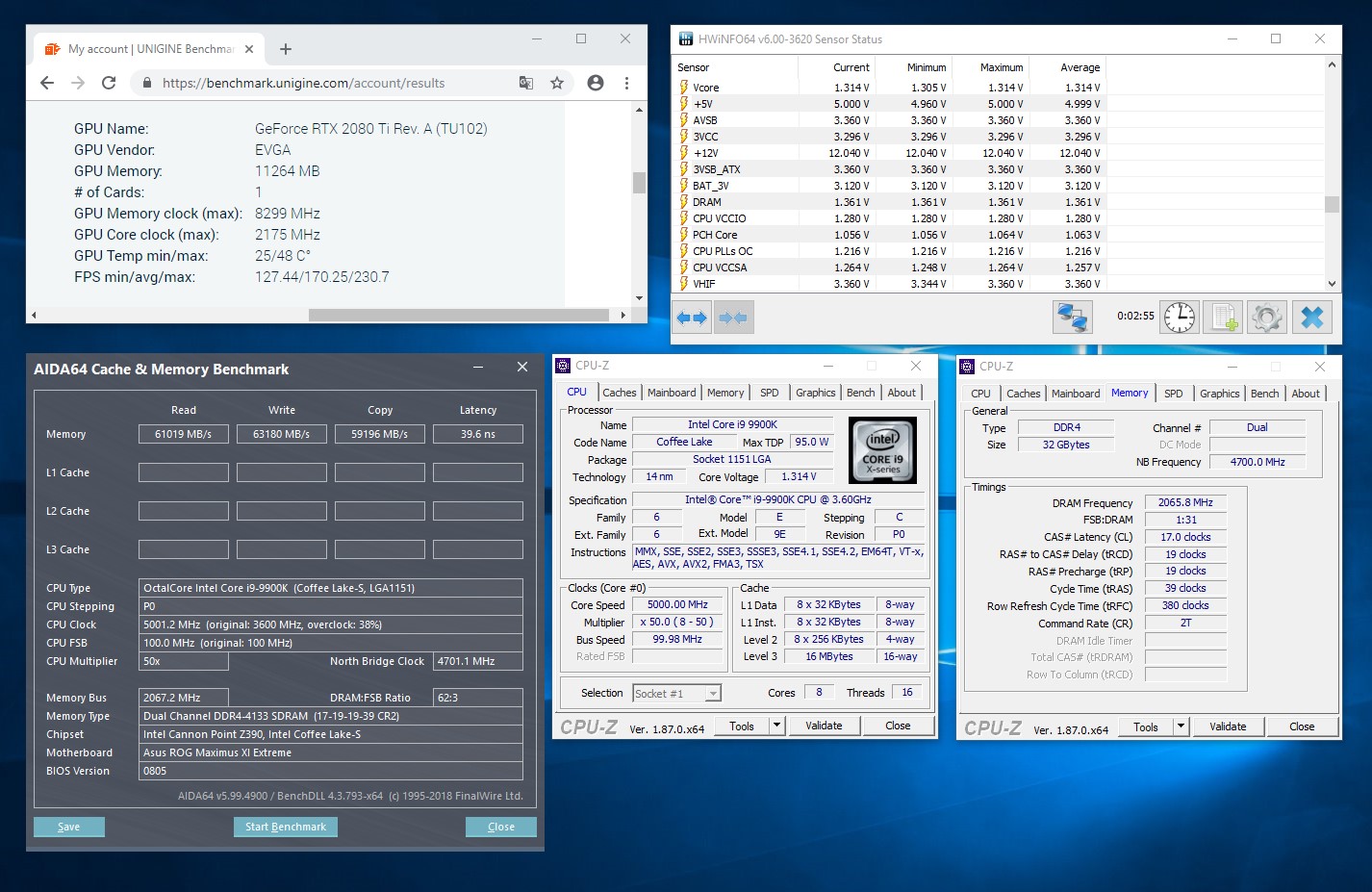The width and height of the screenshot is (1372, 892).
Task: Click the left CPU-Z window title icon
Action: [564, 366]
